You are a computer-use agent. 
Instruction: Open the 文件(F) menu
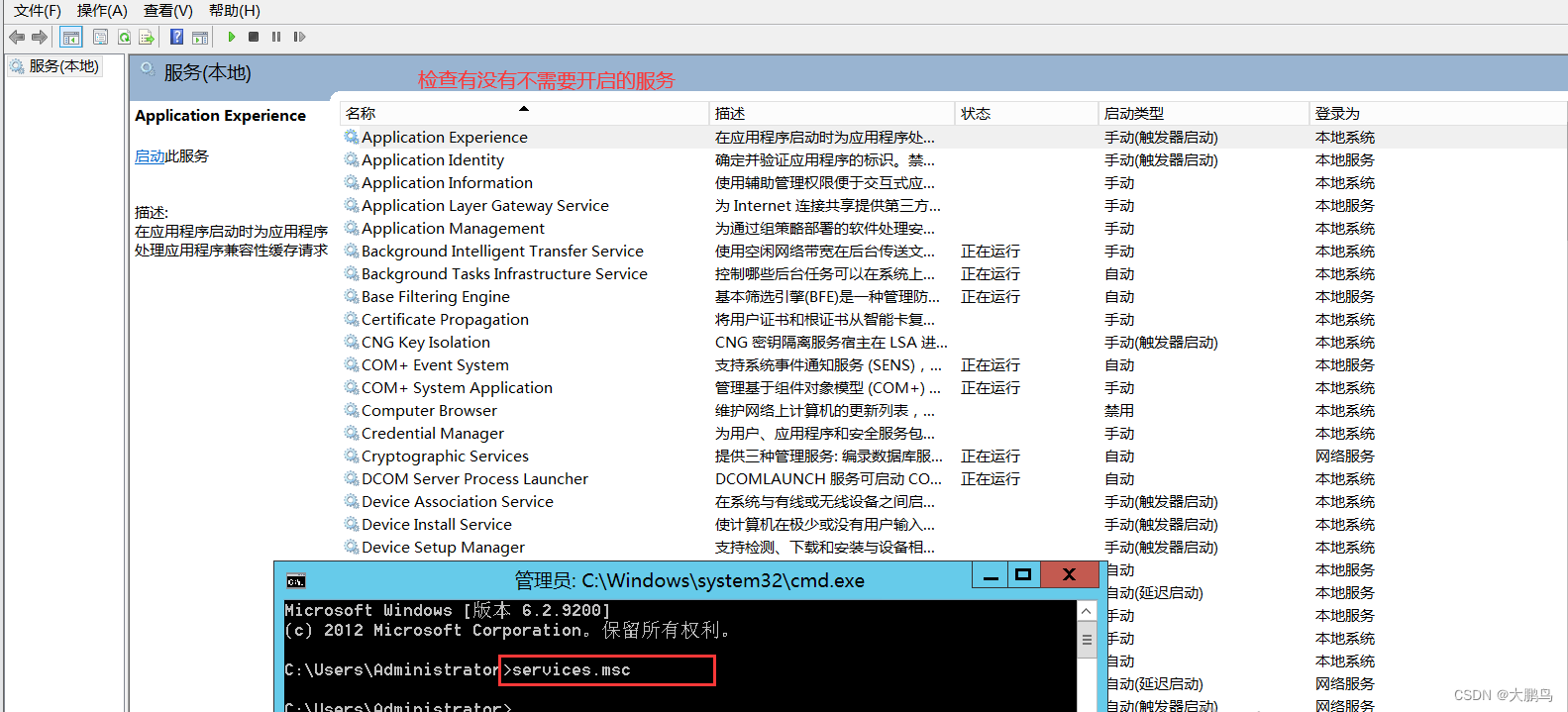click(x=38, y=11)
